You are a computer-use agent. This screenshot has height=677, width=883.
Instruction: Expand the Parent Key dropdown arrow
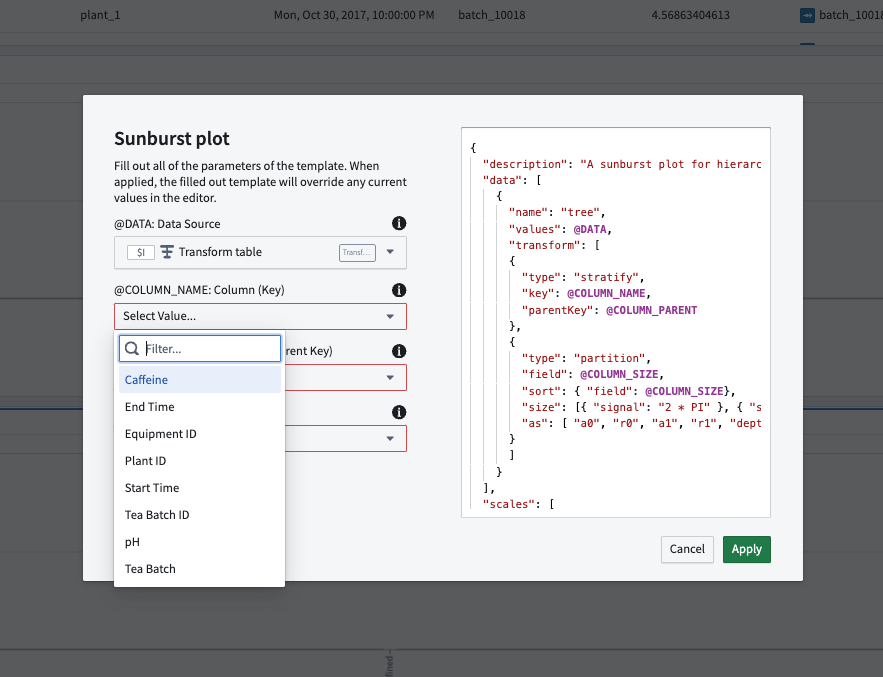390,377
